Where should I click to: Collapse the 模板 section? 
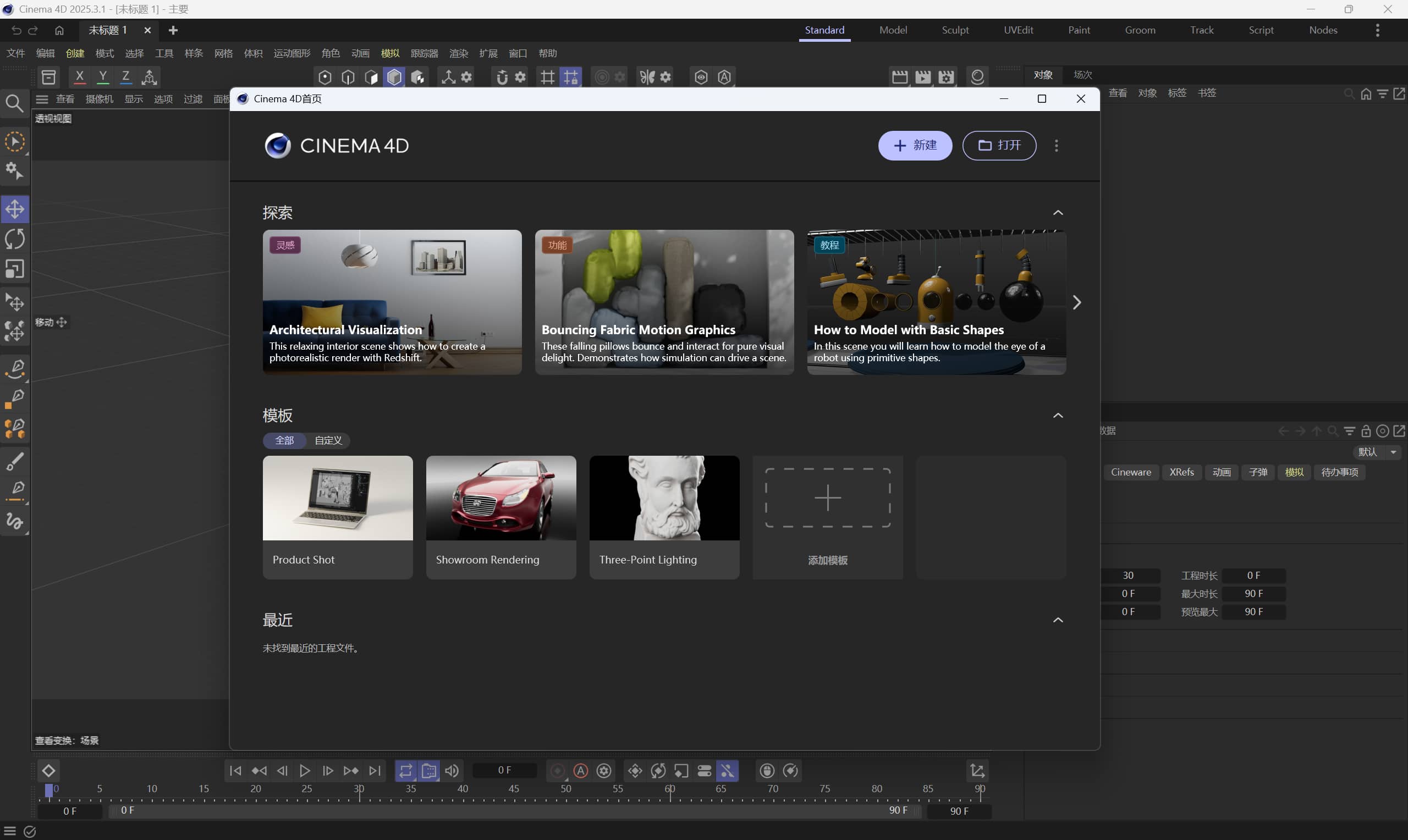click(x=1058, y=416)
